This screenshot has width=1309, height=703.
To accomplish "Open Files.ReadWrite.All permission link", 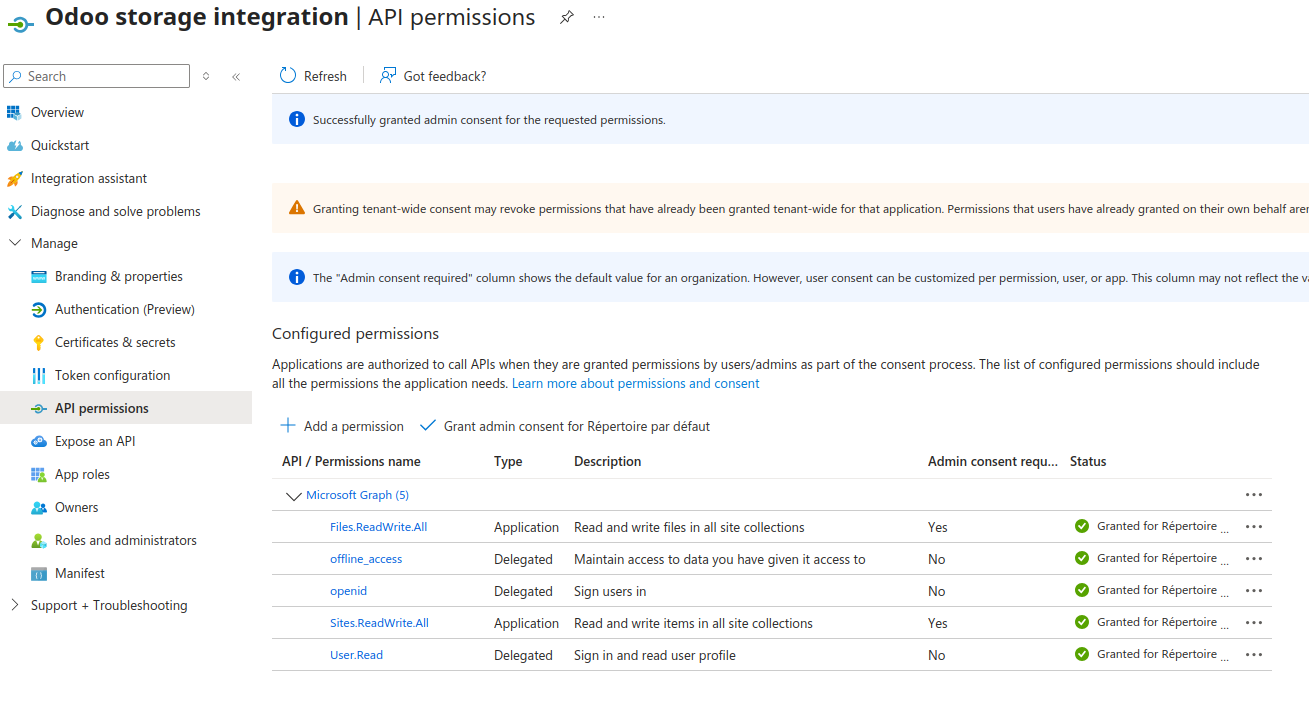I will (x=378, y=527).
